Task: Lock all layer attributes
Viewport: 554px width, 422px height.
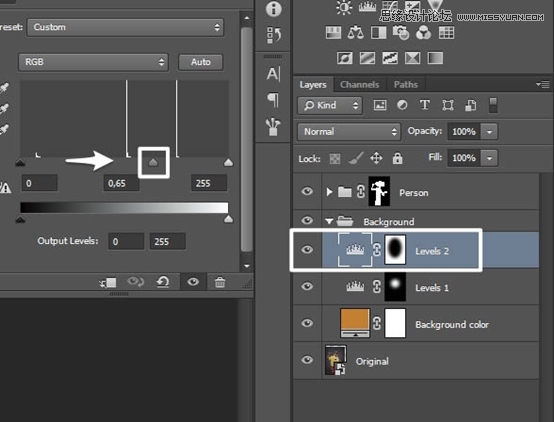Action: pos(397,158)
